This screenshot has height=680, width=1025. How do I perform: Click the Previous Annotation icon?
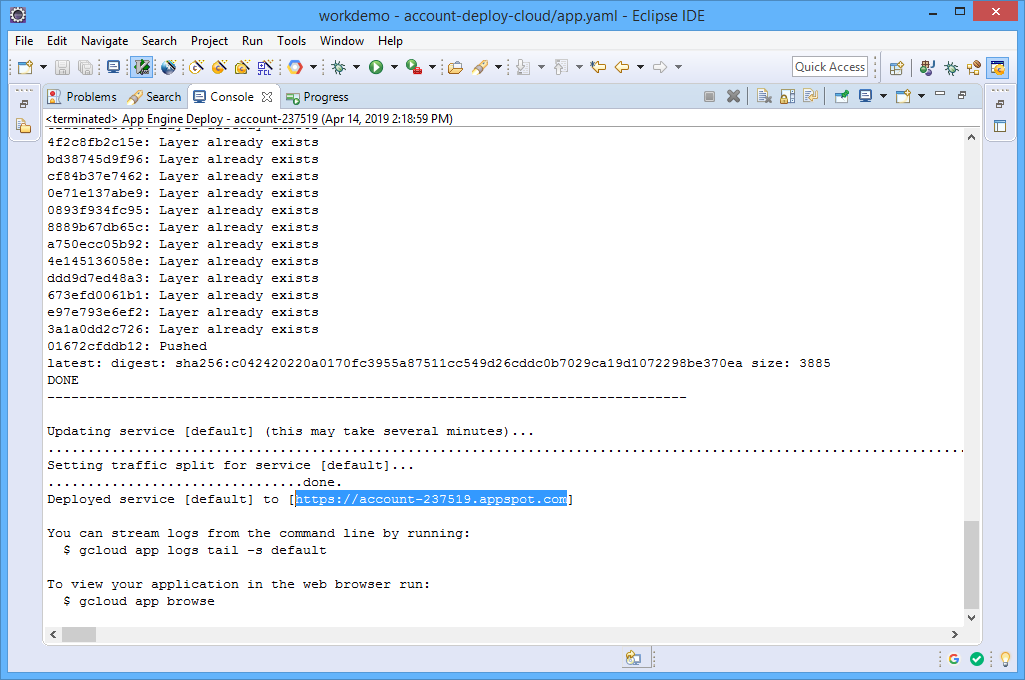pyautogui.click(x=561, y=67)
